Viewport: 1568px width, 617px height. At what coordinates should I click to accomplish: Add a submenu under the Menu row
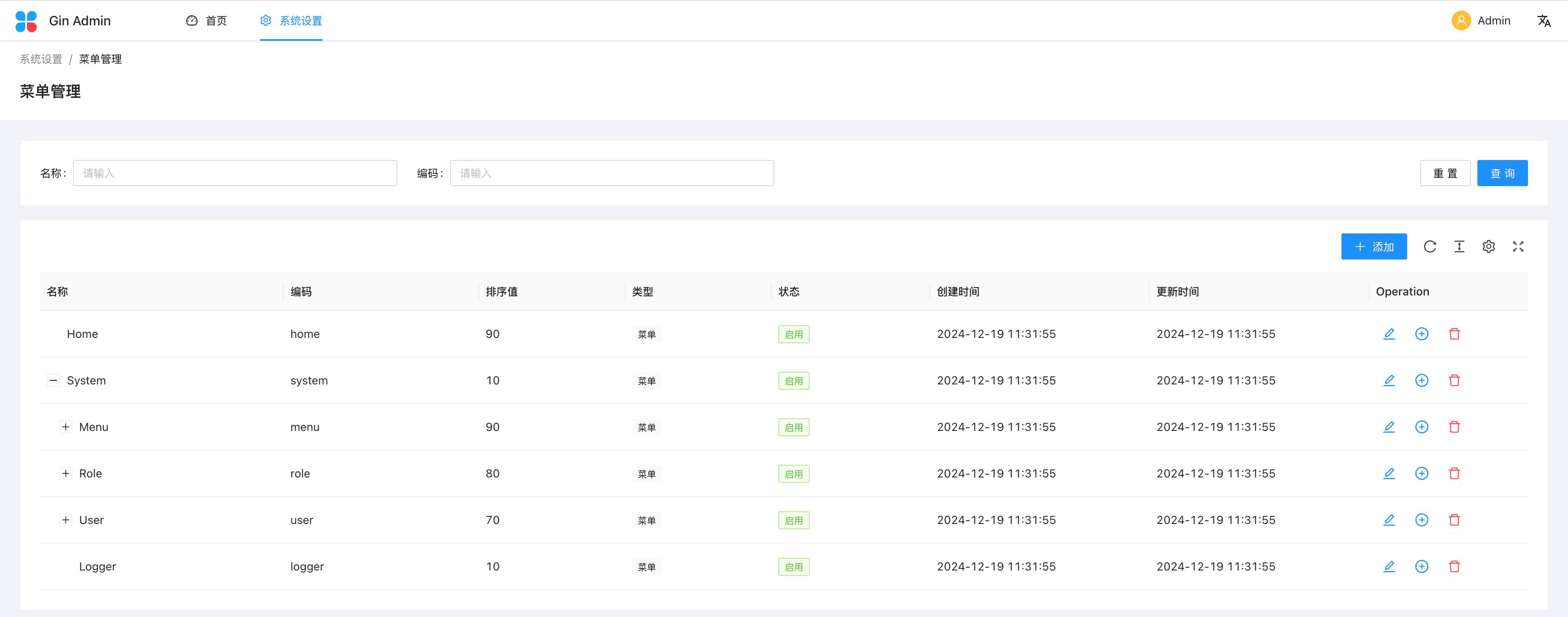[x=1421, y=426]
